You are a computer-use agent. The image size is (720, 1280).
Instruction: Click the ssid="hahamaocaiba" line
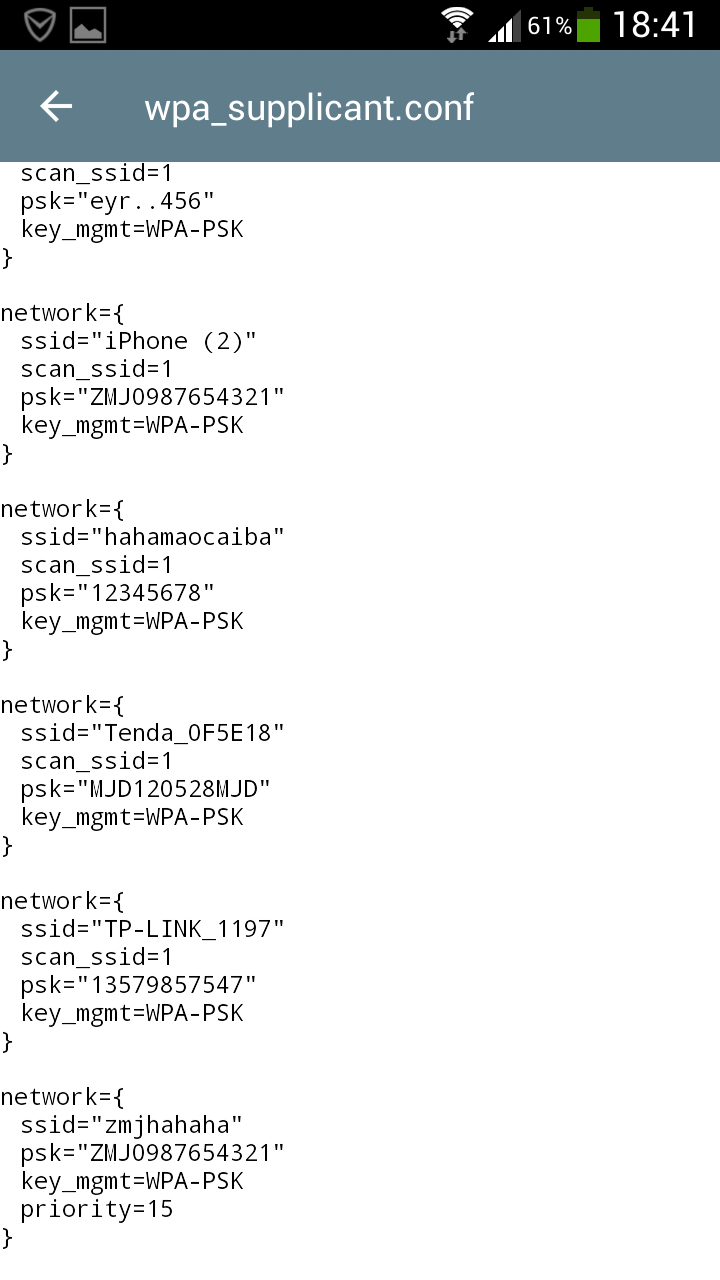pyautogui.click(x=152, y=537)
